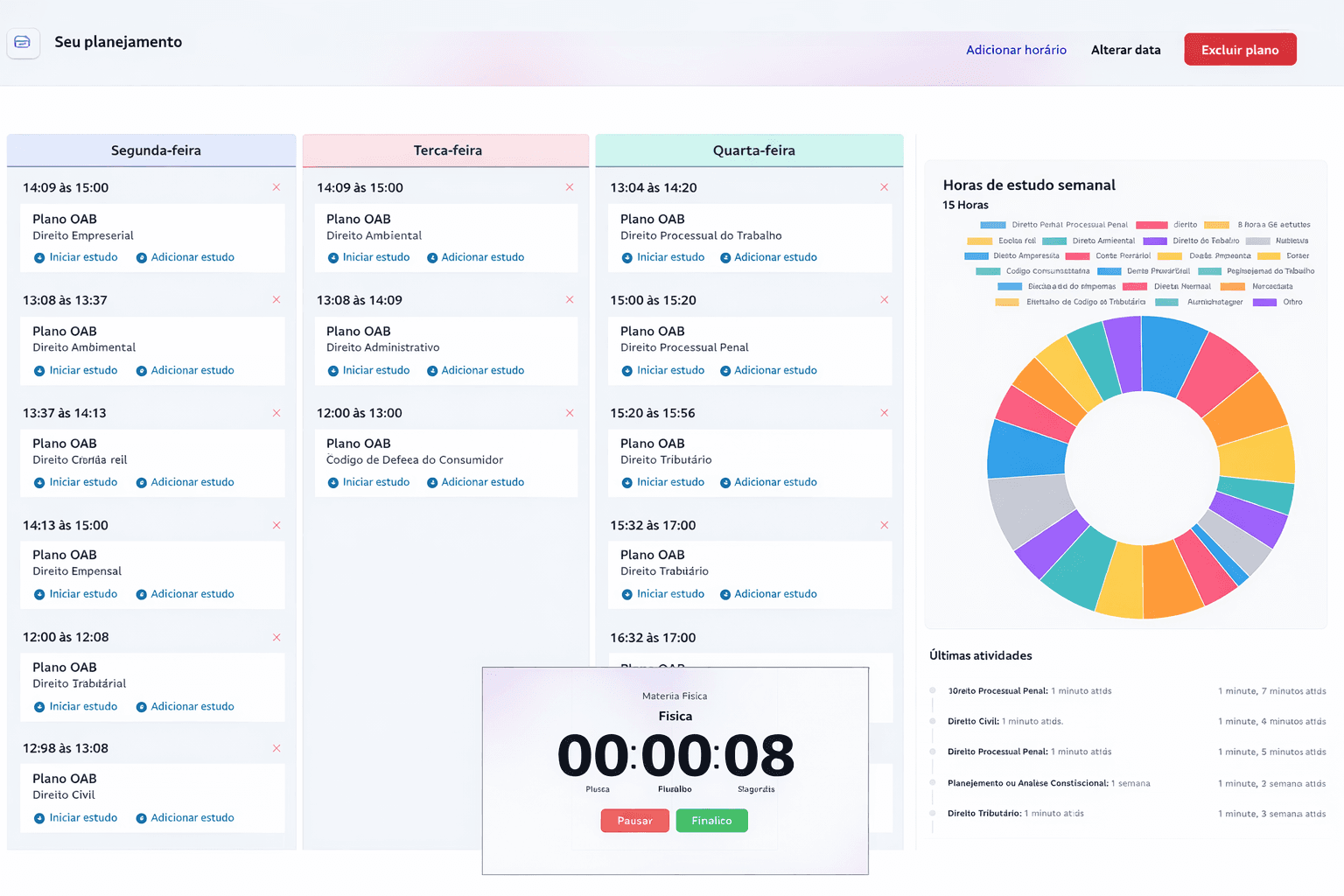1344x896 pixels.
Task: Open Adicionar horário
Action: [x=1016, y=50]
